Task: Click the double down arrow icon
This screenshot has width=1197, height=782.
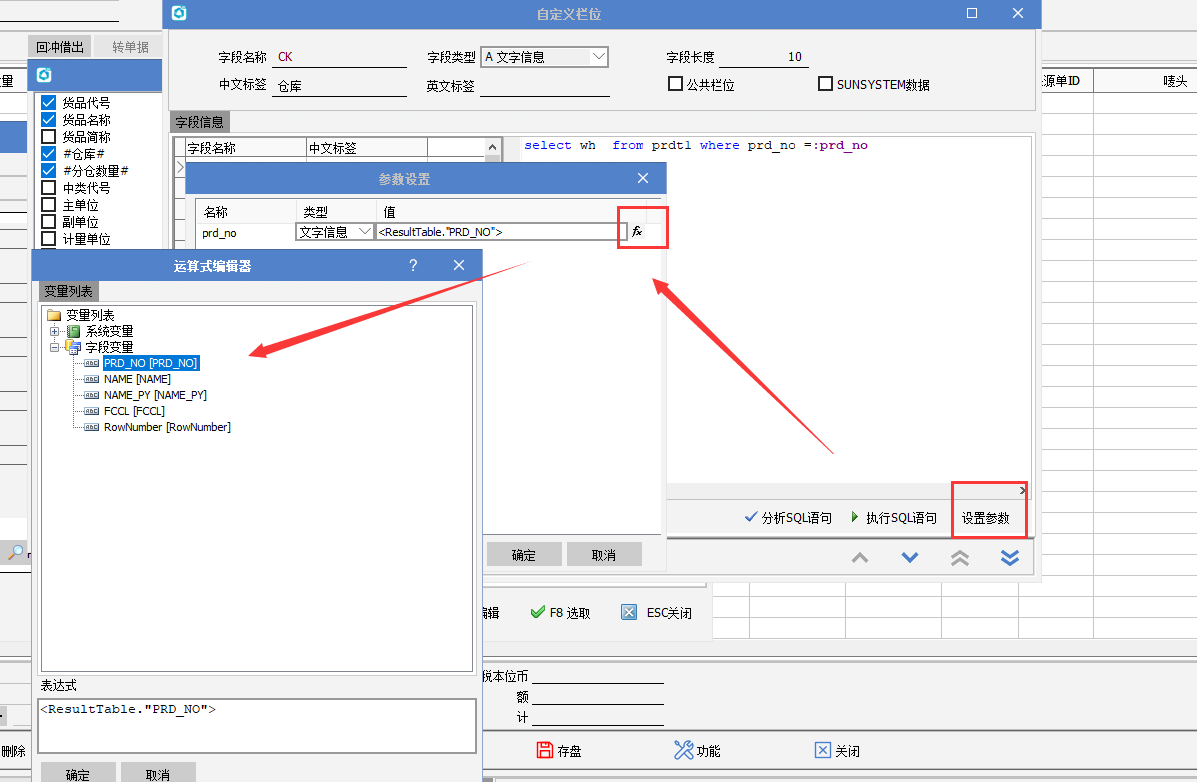Action: click(1010, 558)
